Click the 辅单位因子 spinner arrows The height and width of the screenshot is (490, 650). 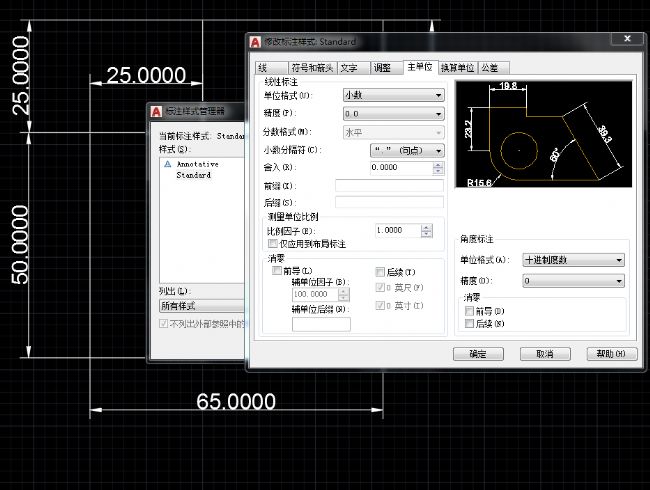coord(344,295)
